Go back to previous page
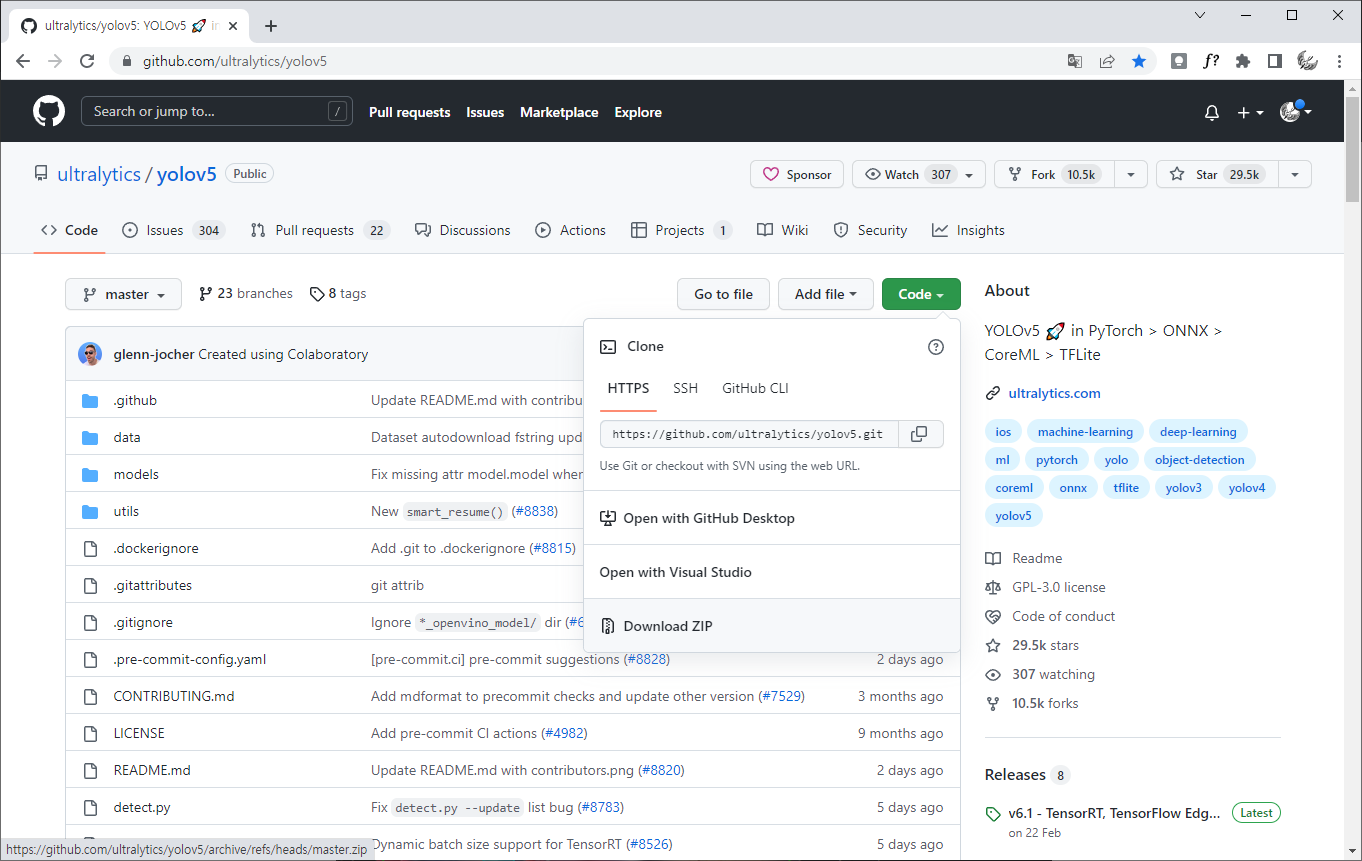This screenshot has height=861, width=1362. point(23,61)
